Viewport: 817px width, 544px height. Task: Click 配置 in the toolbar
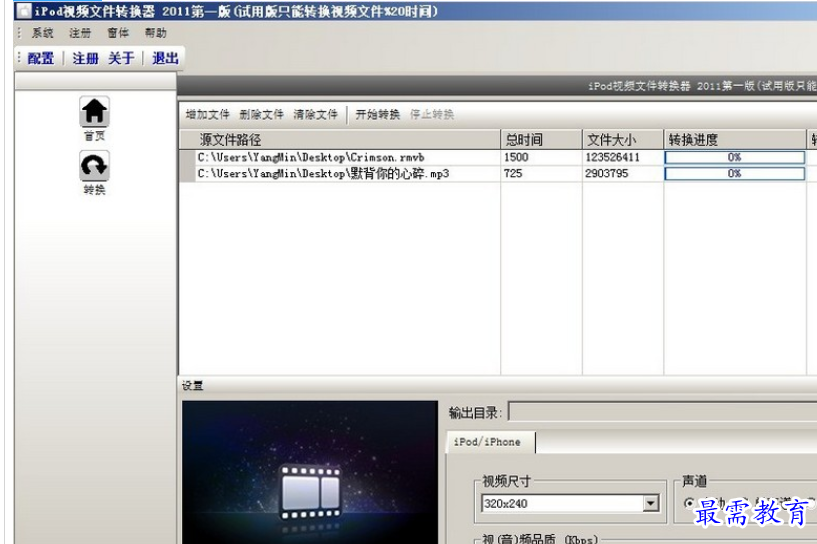pos(41,58)
